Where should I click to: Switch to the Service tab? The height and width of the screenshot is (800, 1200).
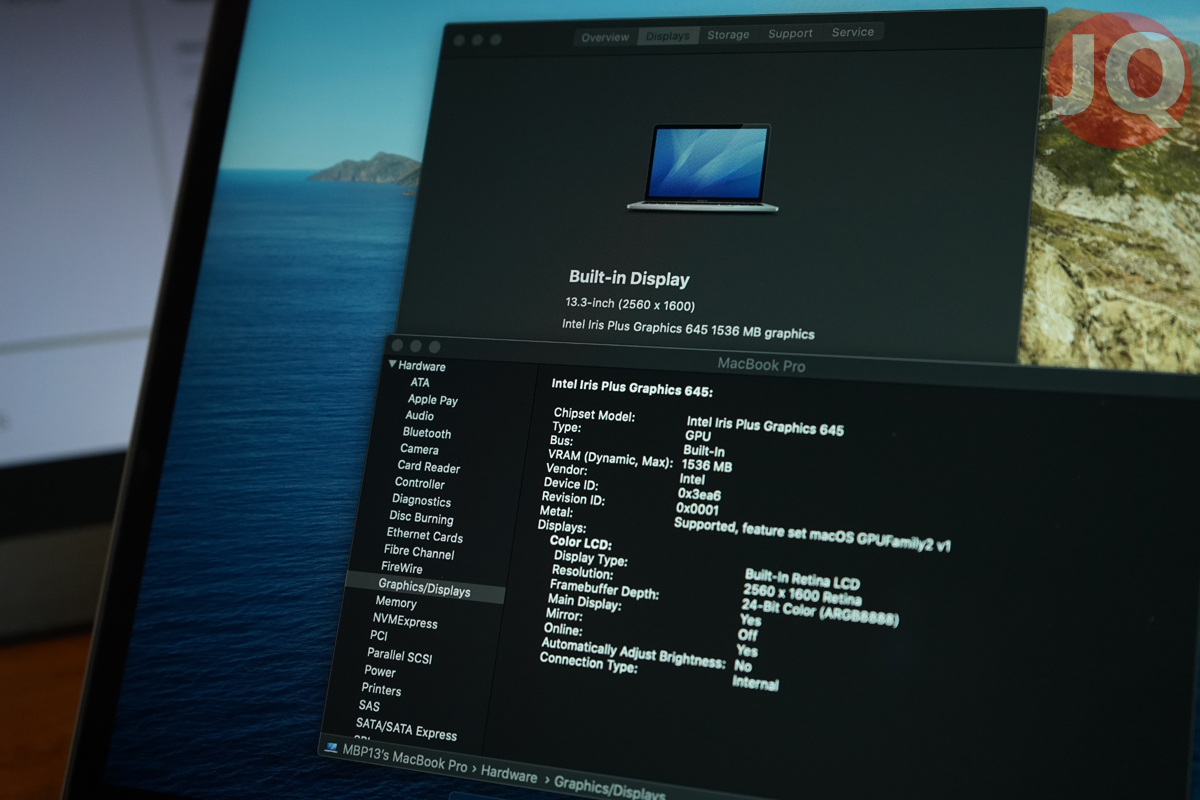(x=853, y=33)
